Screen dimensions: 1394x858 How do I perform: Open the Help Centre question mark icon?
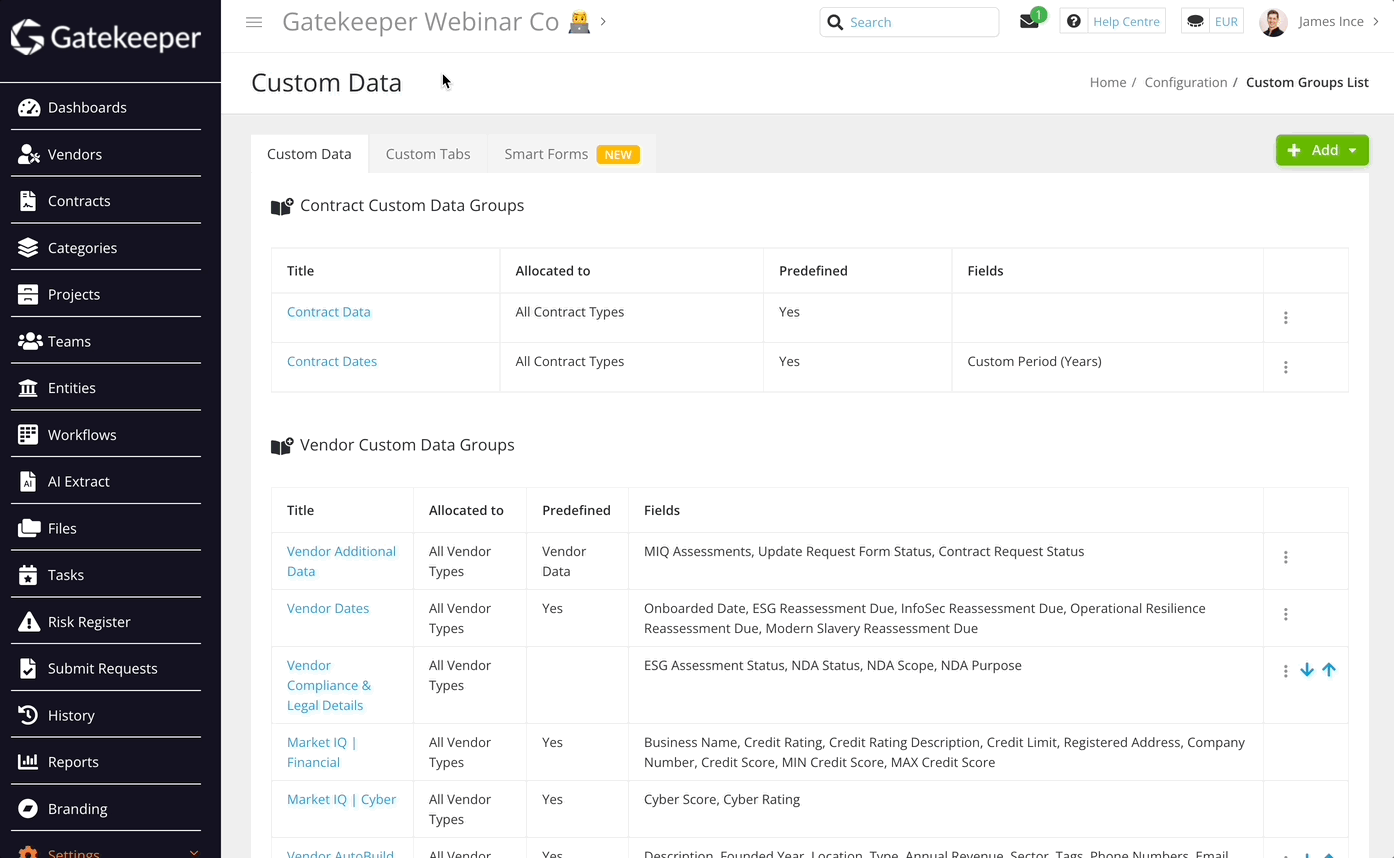[x=1073, y=20]
